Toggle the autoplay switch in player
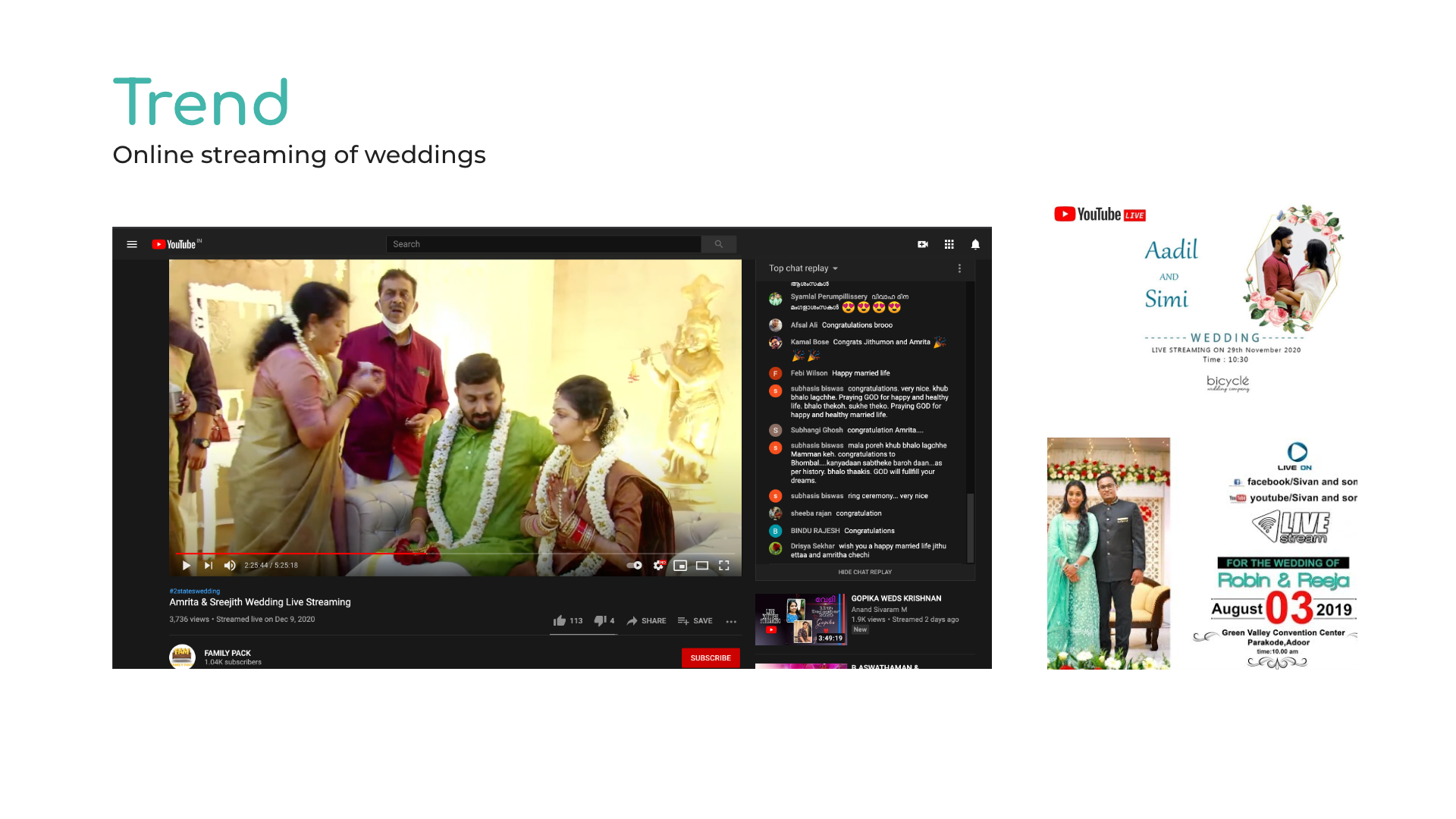The width and height of the screenshot is (1456, 819). tap(635, 565)
